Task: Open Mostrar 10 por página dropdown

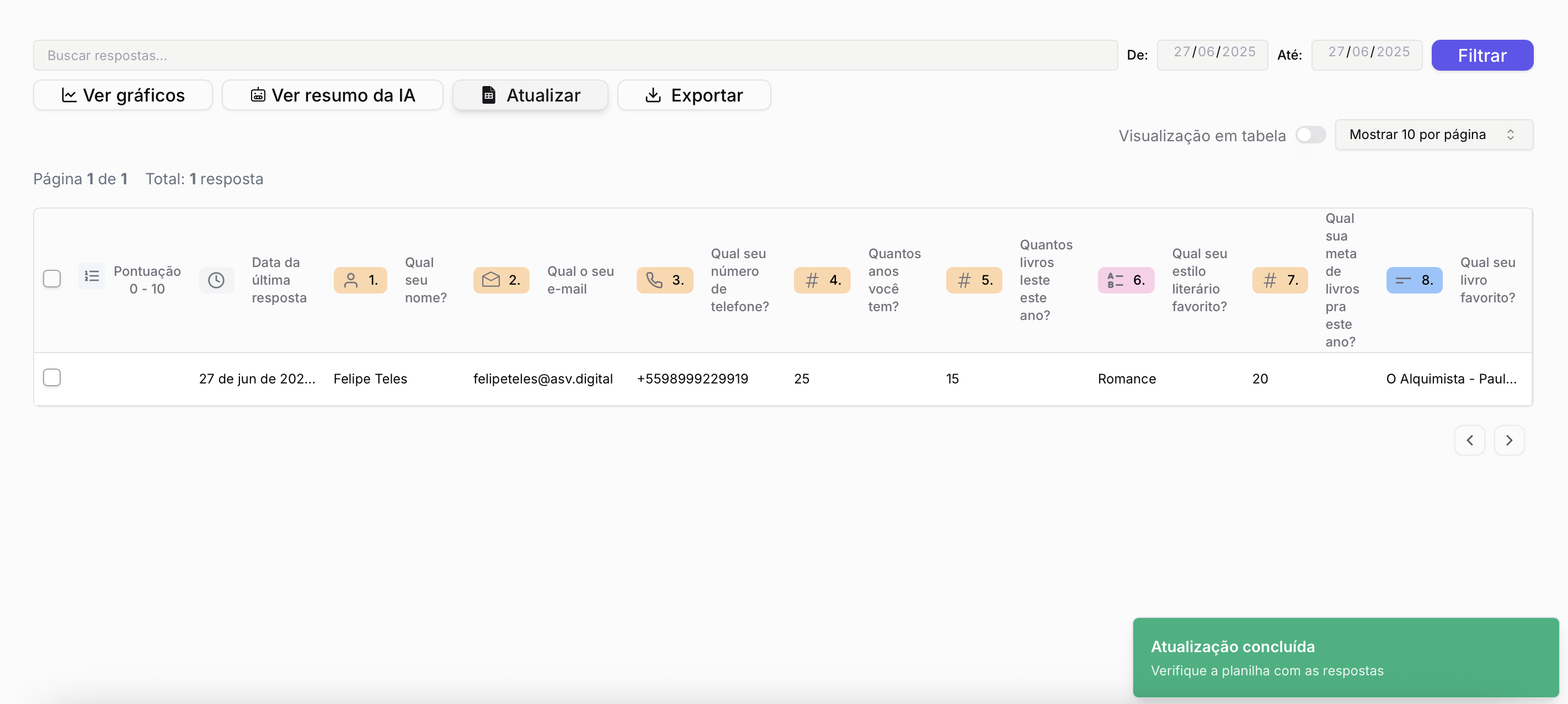Action: [1433, 135]
